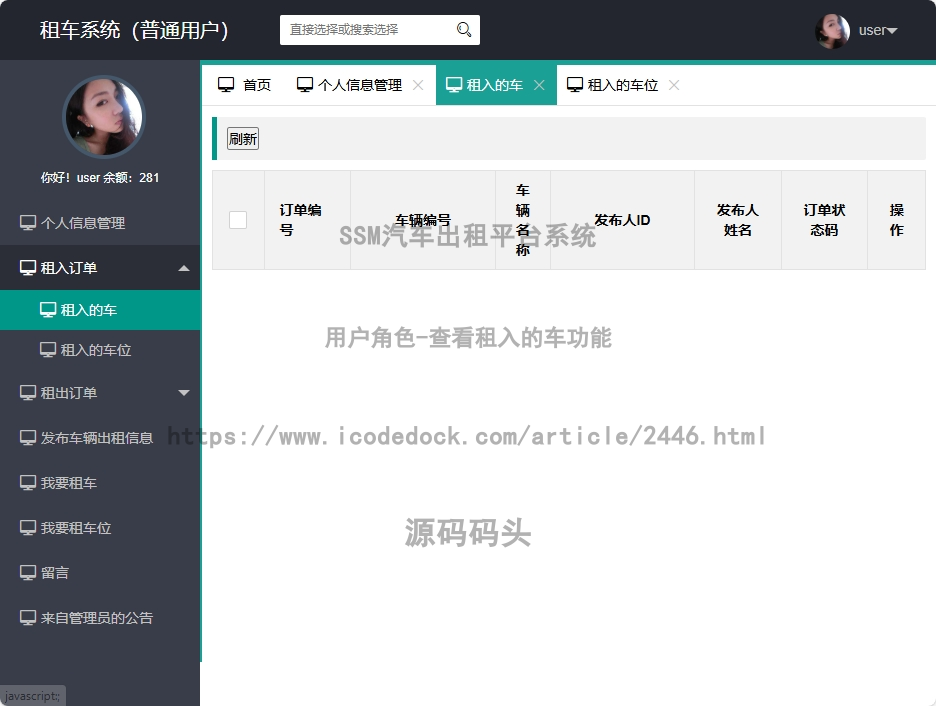Click monitor icon beside 我要租车位
Viewport: 936px width, 706px height.
click(28, 528)
